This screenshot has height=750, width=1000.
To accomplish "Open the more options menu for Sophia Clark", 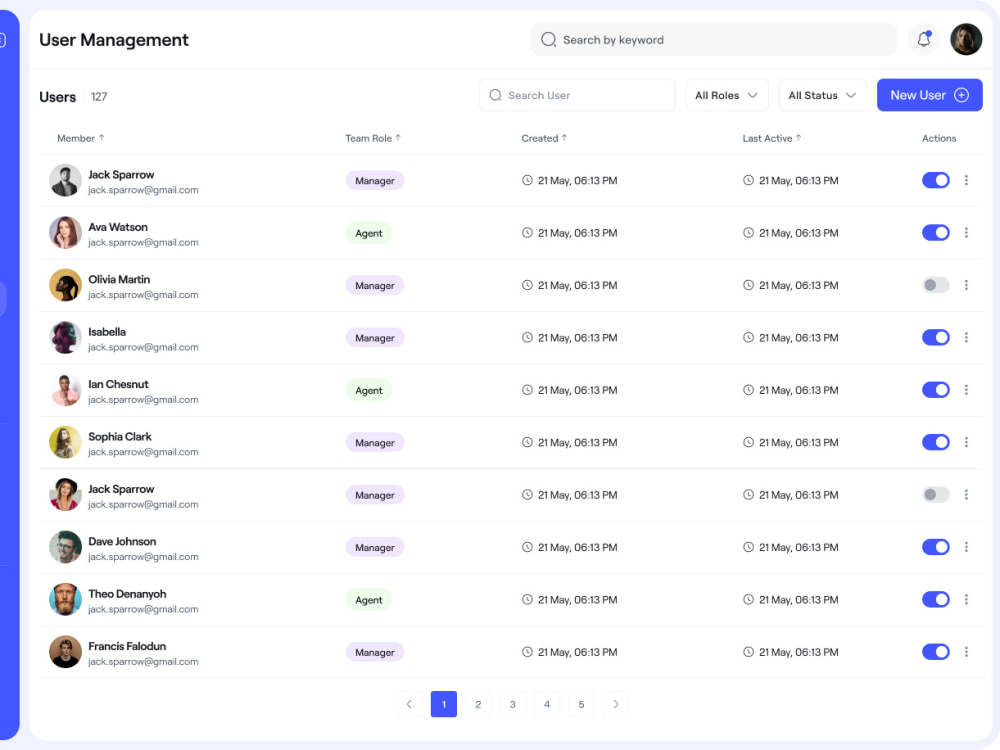I will pyautogui.click(x=966, y=442).
